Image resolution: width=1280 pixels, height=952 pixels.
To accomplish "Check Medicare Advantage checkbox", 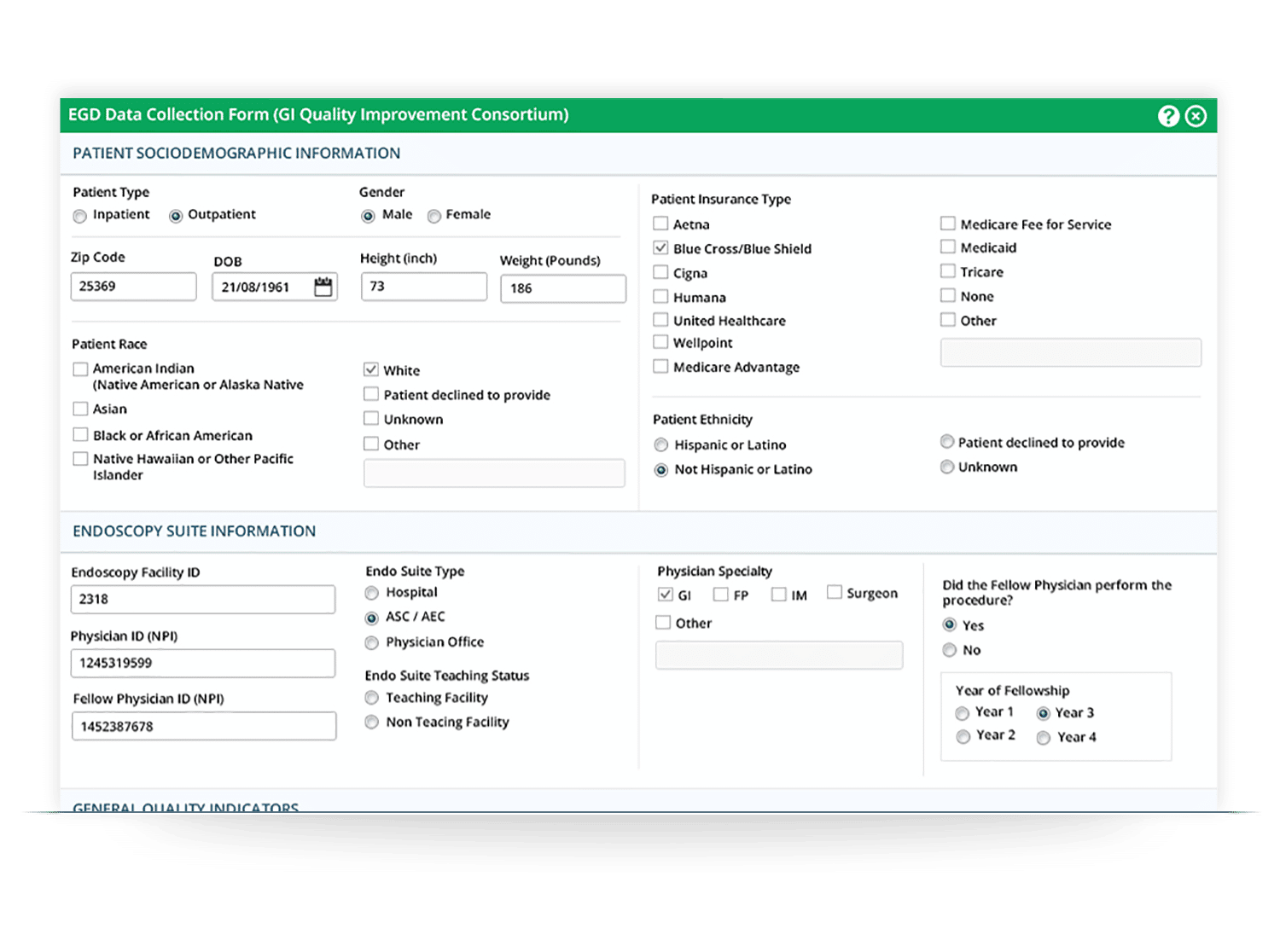I will click(x=660, y=366).
